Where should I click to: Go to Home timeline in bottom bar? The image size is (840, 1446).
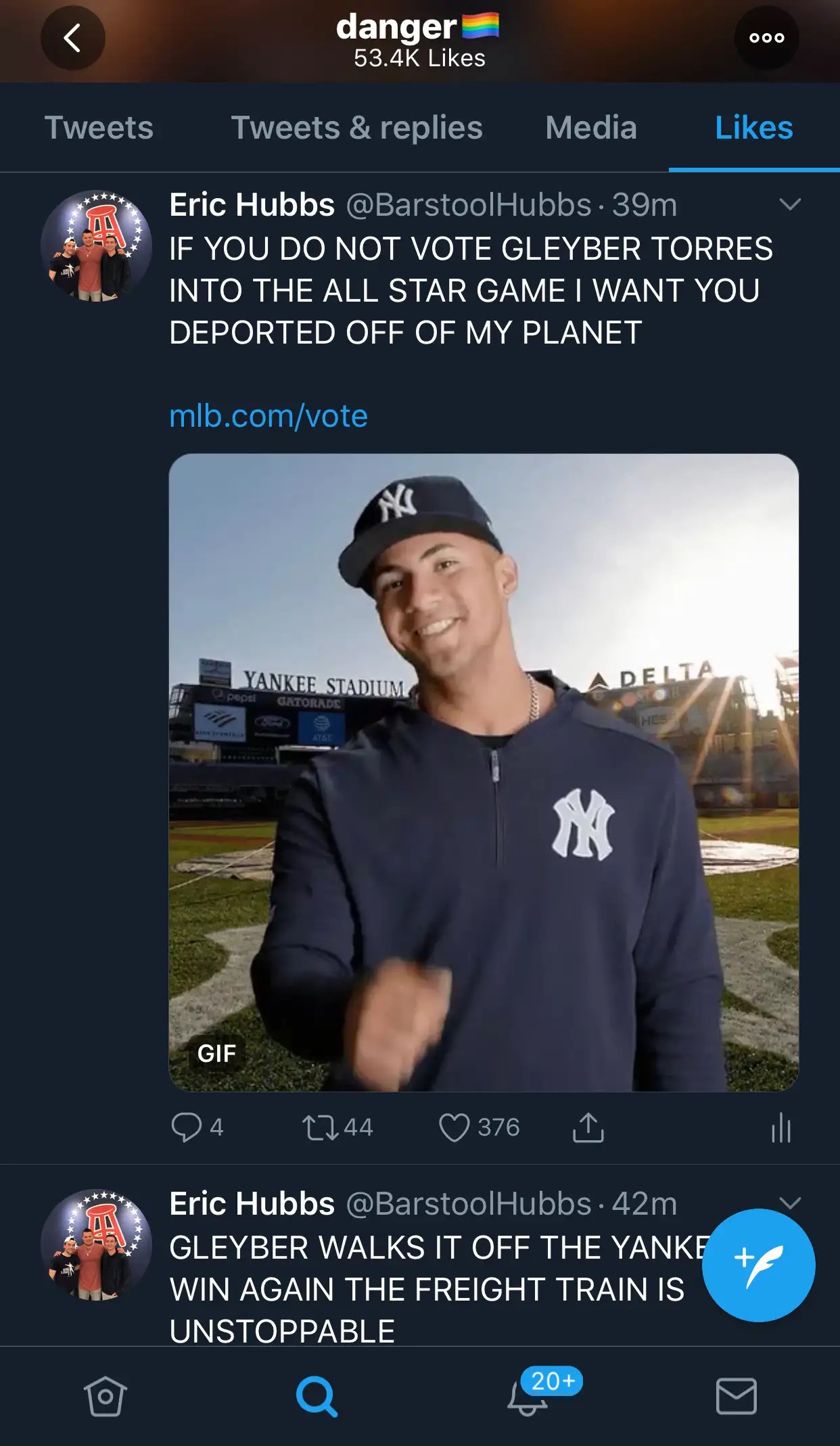tap(105, 1396)
